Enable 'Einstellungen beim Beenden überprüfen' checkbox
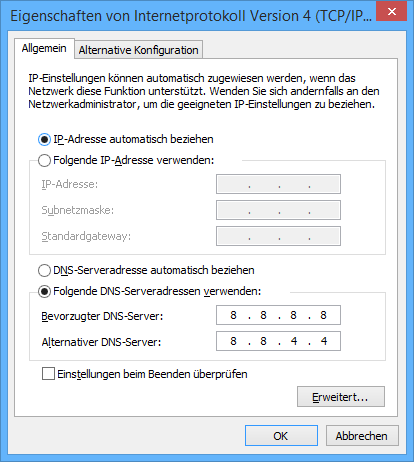The height and width of the screenshot is (462, 414). 48,374
